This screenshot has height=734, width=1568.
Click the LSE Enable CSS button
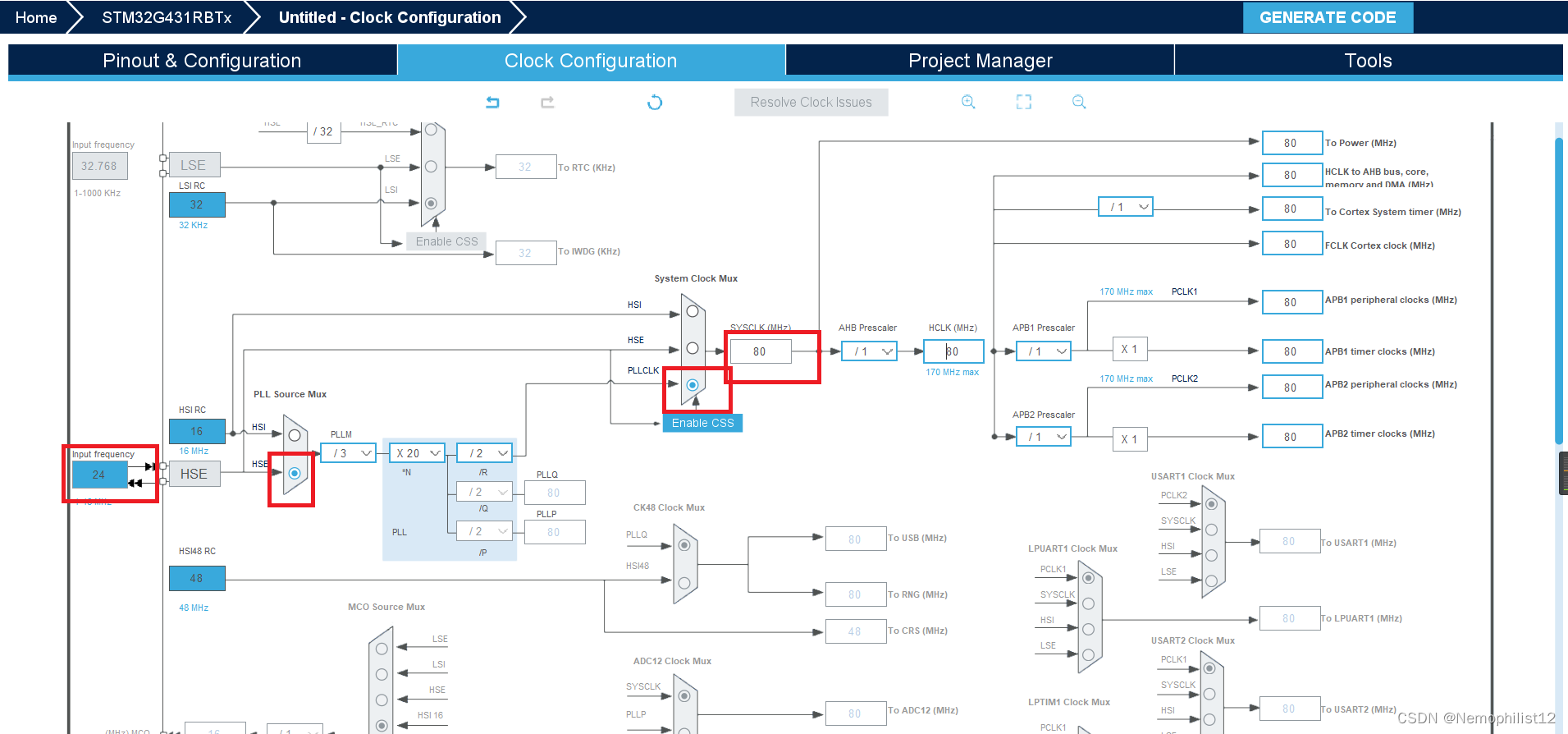coord(446,241)
